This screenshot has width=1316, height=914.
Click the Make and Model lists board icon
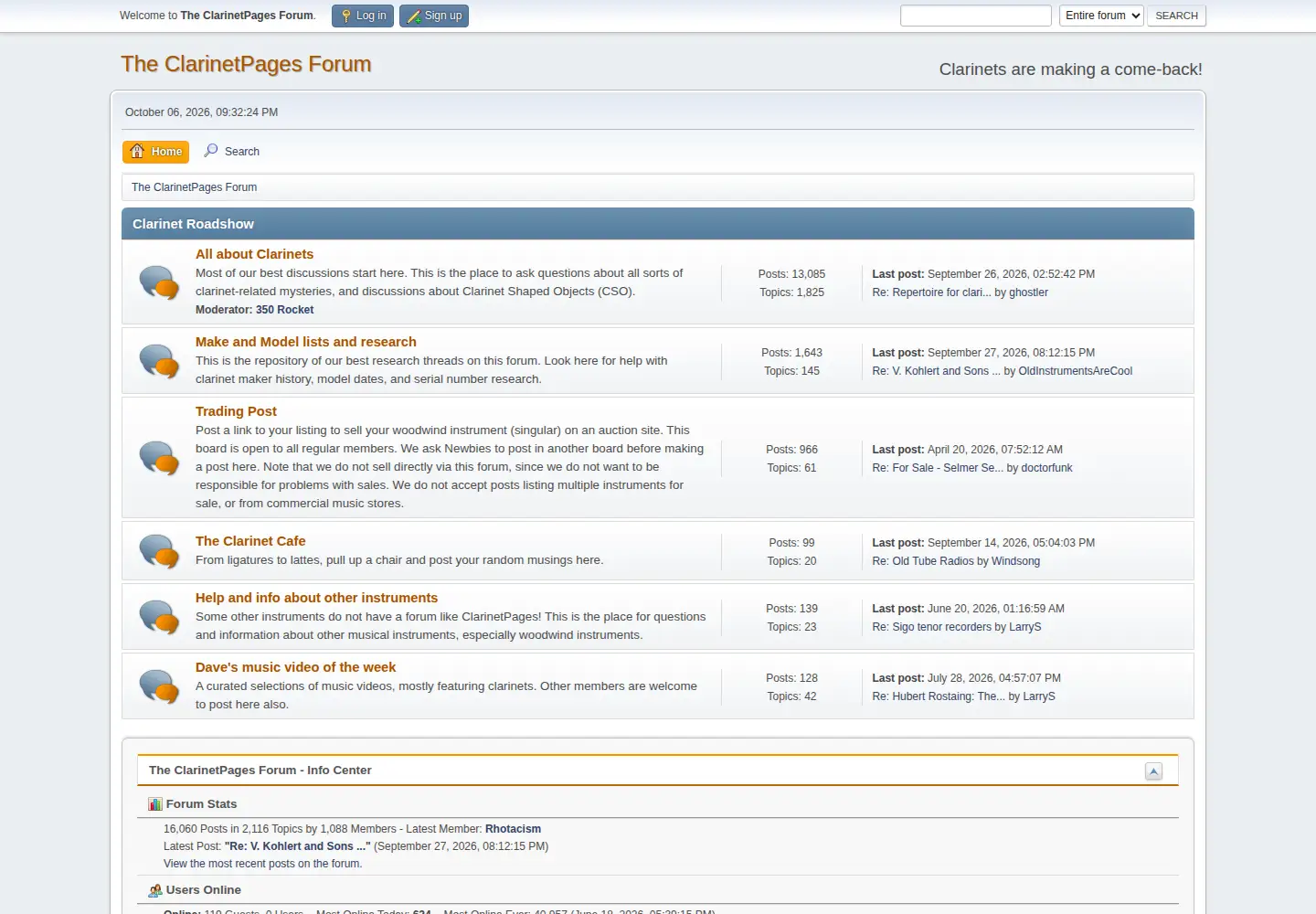(x=159, y=361)
